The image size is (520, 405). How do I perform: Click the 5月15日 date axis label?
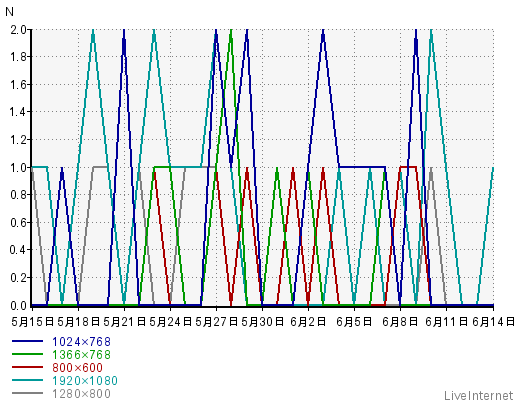(33, 322)
